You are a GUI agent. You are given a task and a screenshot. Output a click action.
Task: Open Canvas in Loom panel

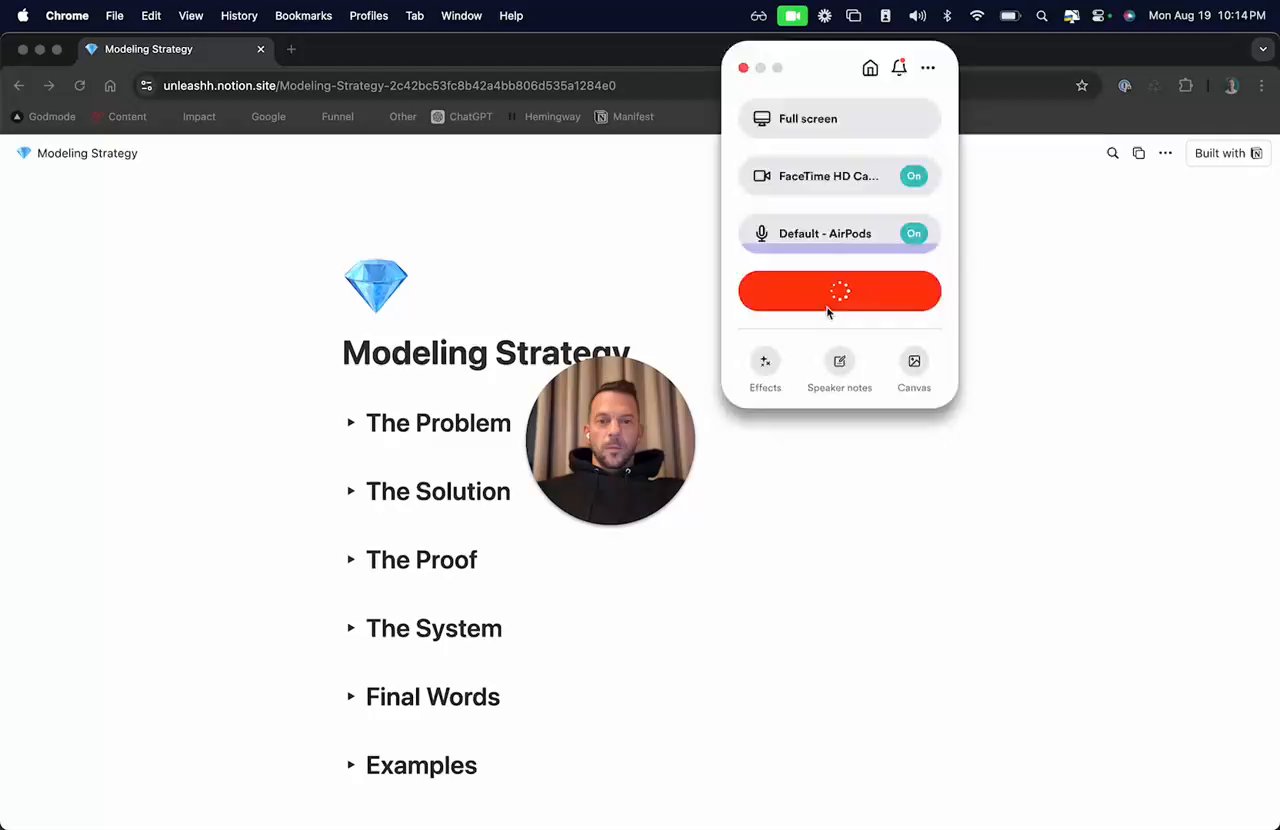(914, 370)
